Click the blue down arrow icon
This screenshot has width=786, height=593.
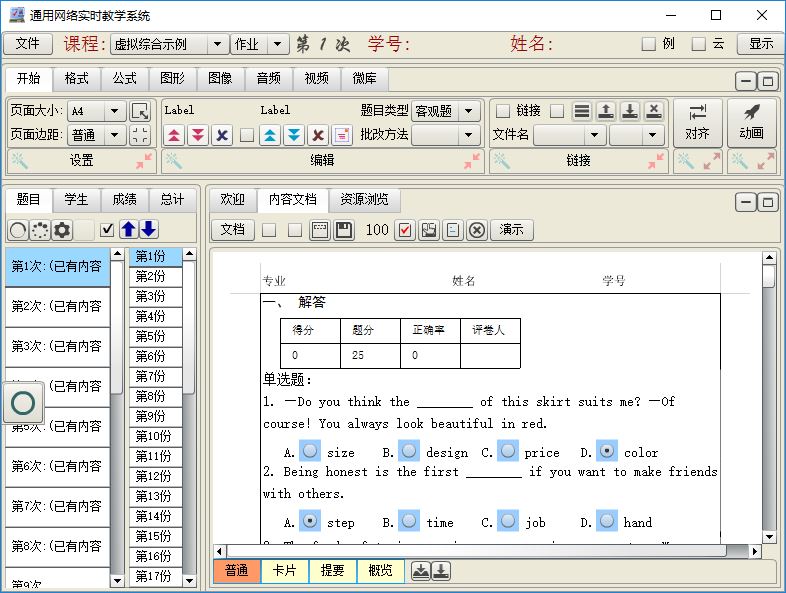pyautogui.click(x=148, y=230)
